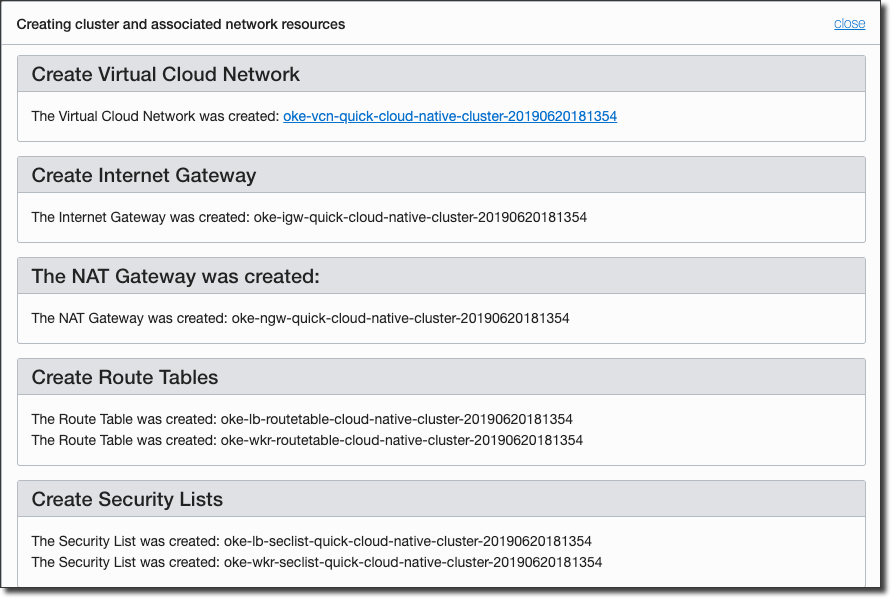Select the oke-wkr-seclist-quick-cloud-native-cluster name
The width and height of the screenshot is (891, 598).
[x=413, y=562]
